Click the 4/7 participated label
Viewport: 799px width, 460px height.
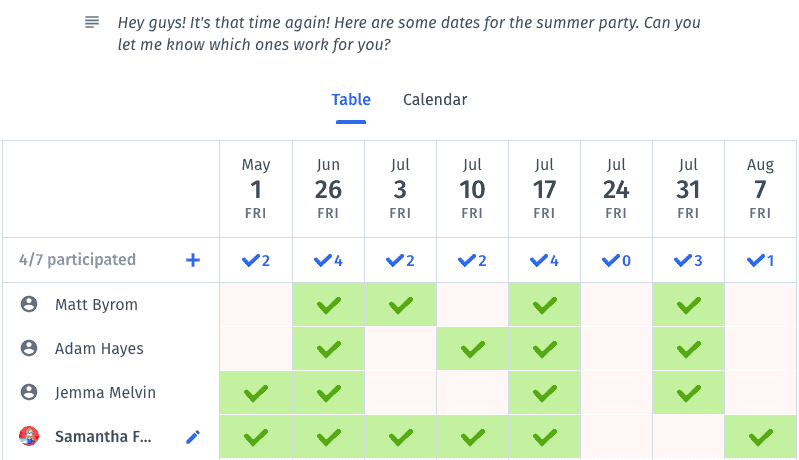[77, 260]
